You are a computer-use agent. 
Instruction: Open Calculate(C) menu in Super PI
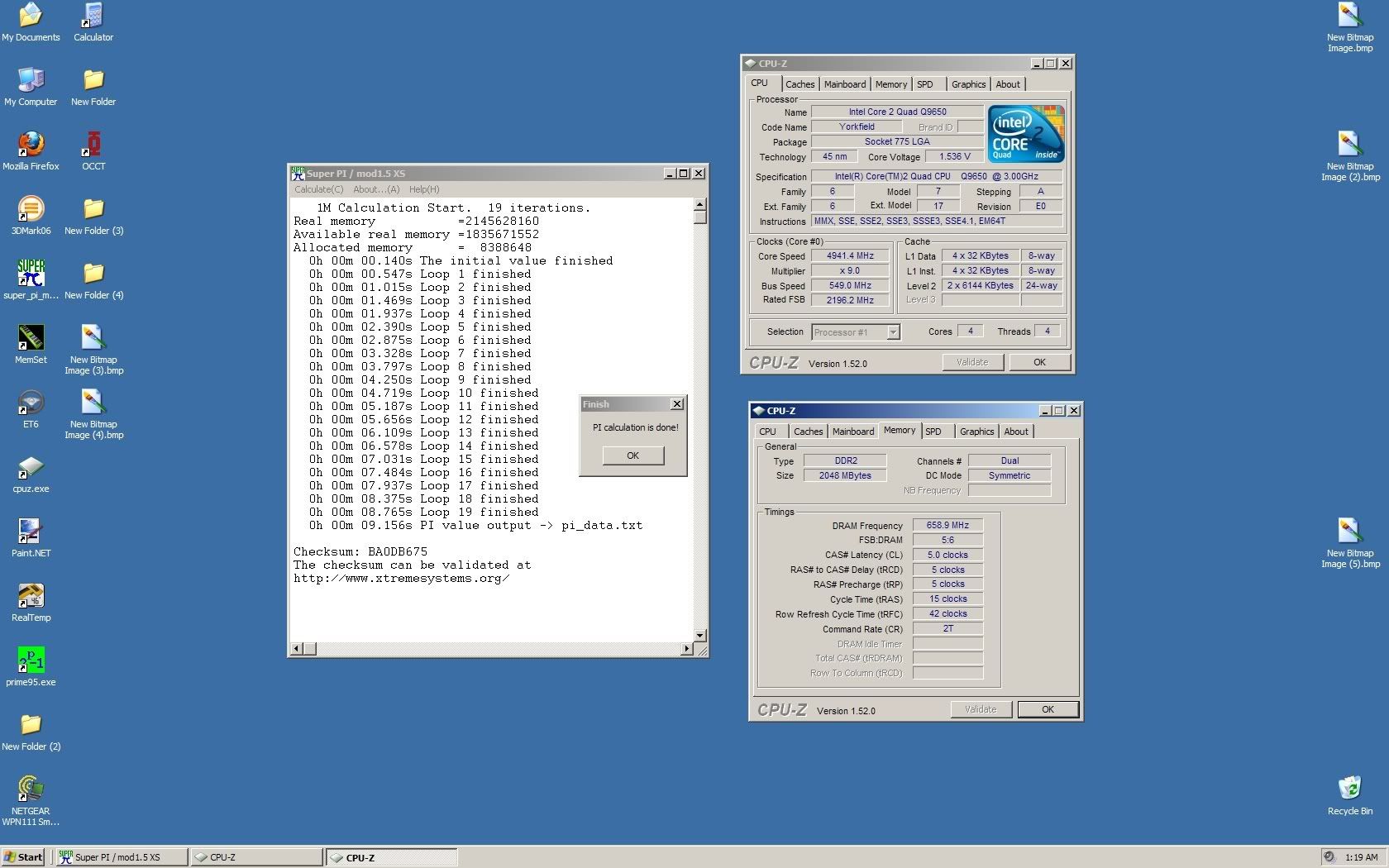click(318, 189)
